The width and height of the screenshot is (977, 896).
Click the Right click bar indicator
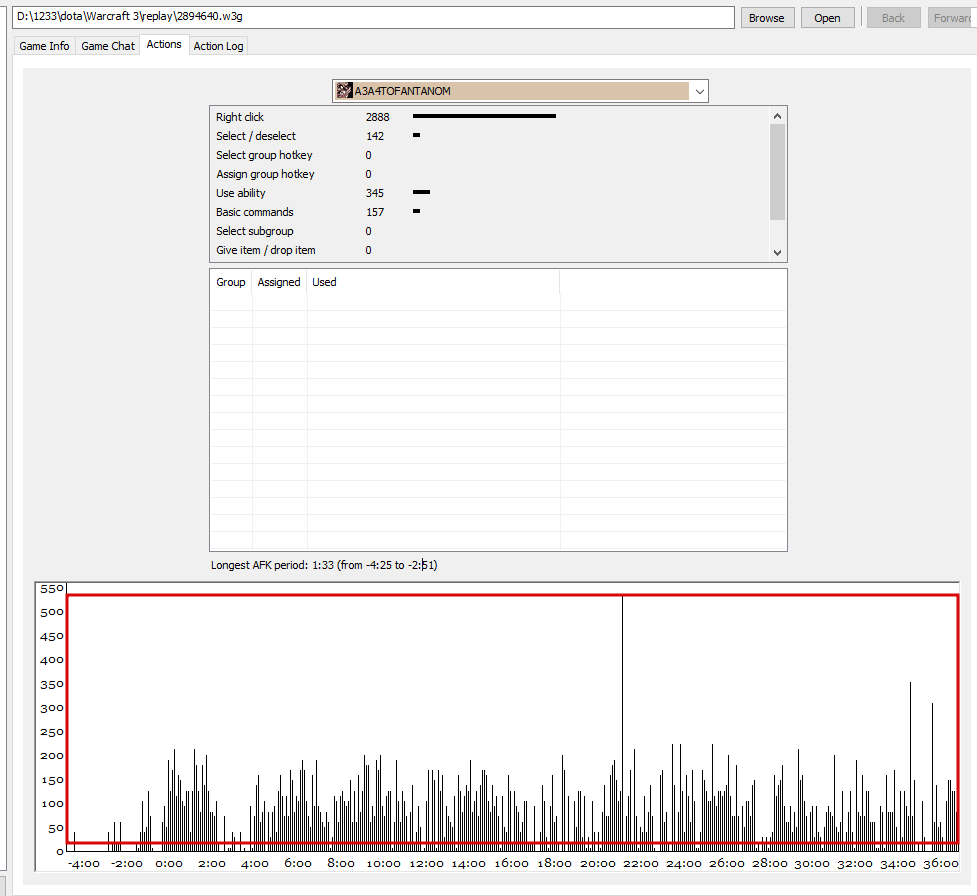click(x=484, y=116)
